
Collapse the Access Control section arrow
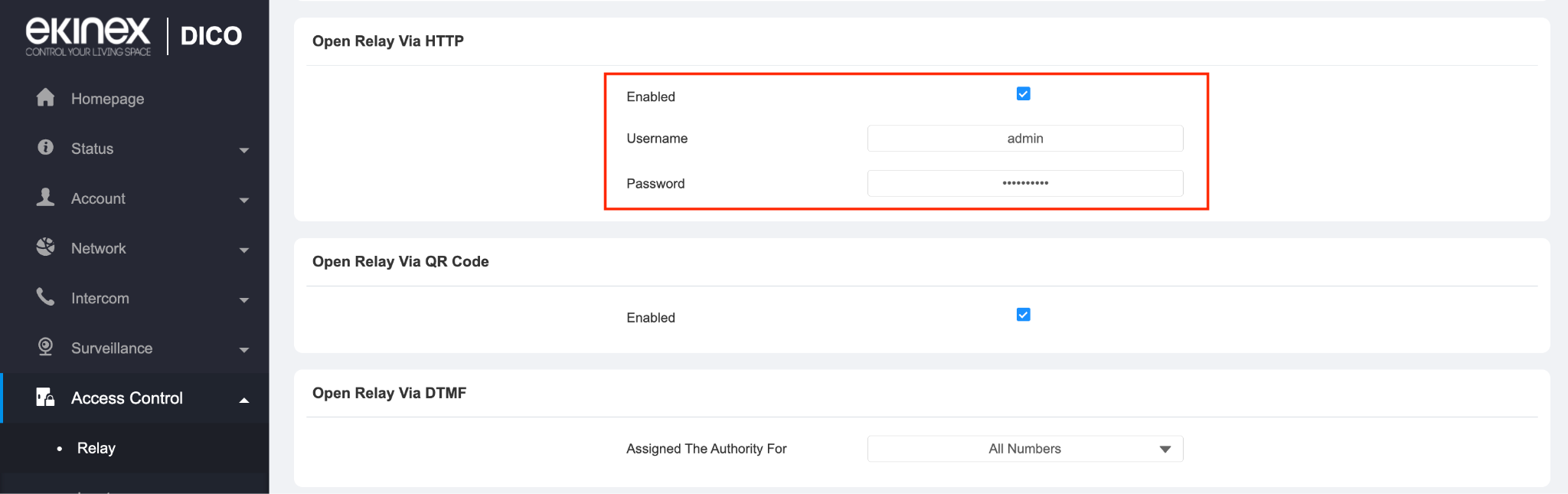pyautogui.click(x=244, y=400)
